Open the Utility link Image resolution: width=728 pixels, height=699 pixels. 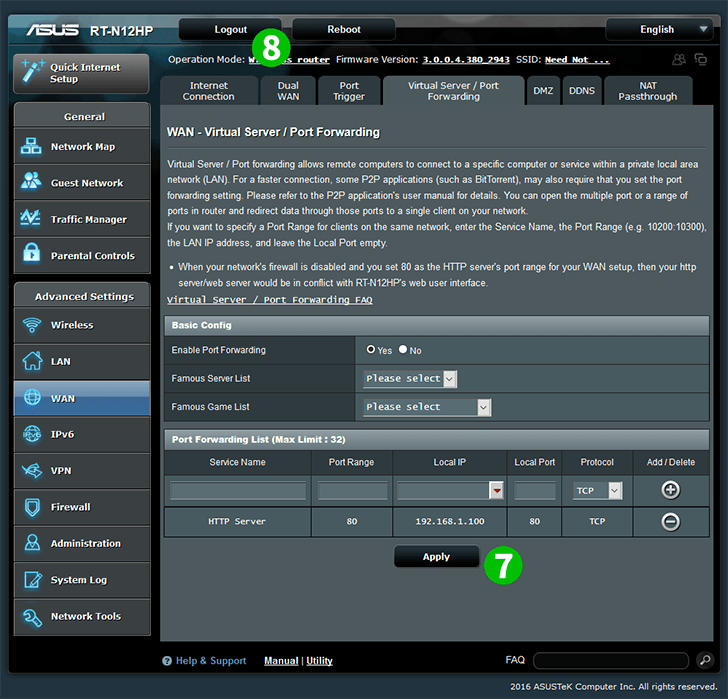pyautogui.click(x=319, y=661)
